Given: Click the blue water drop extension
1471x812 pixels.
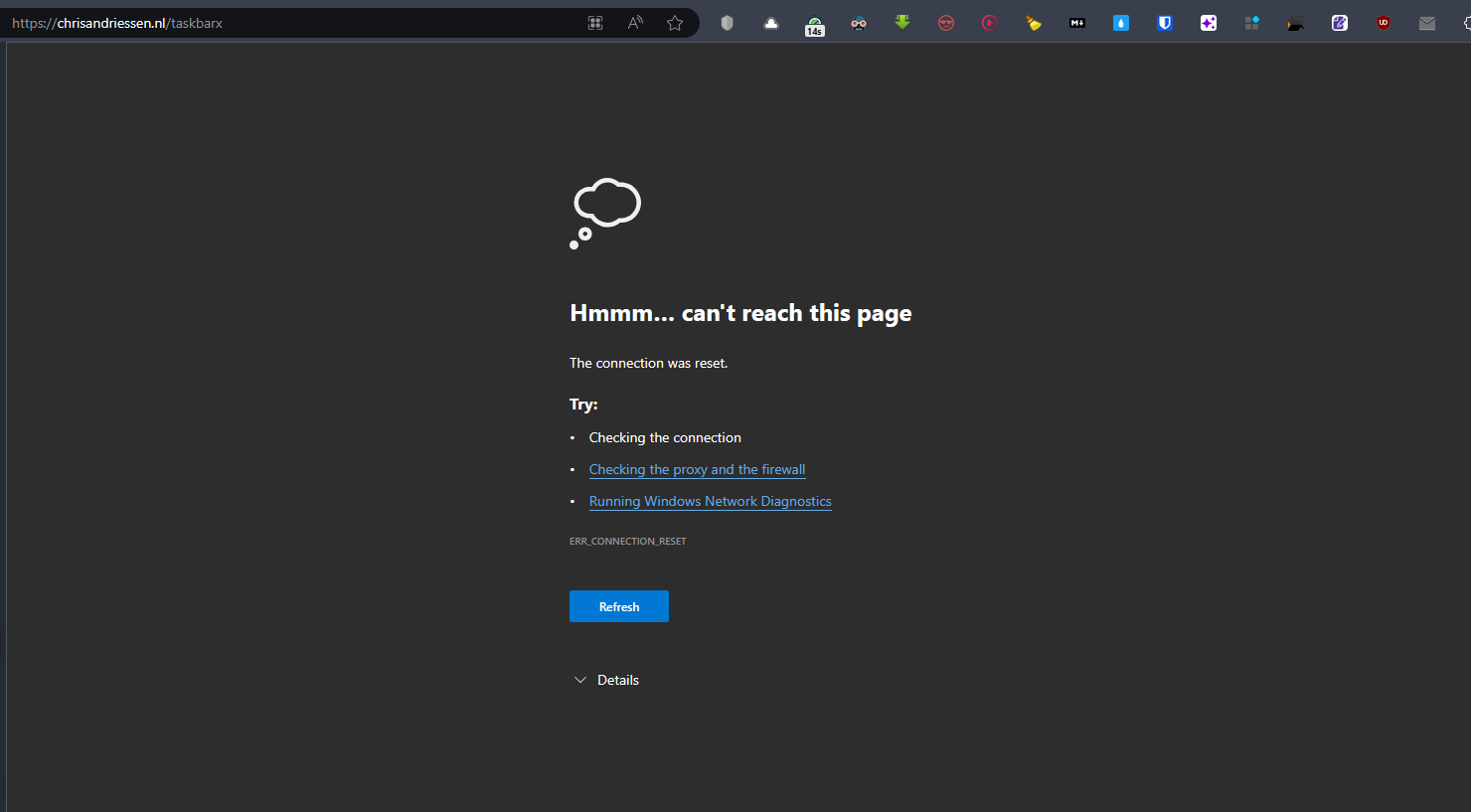Looking at the screenshot, I should [x=1120, y=22].
